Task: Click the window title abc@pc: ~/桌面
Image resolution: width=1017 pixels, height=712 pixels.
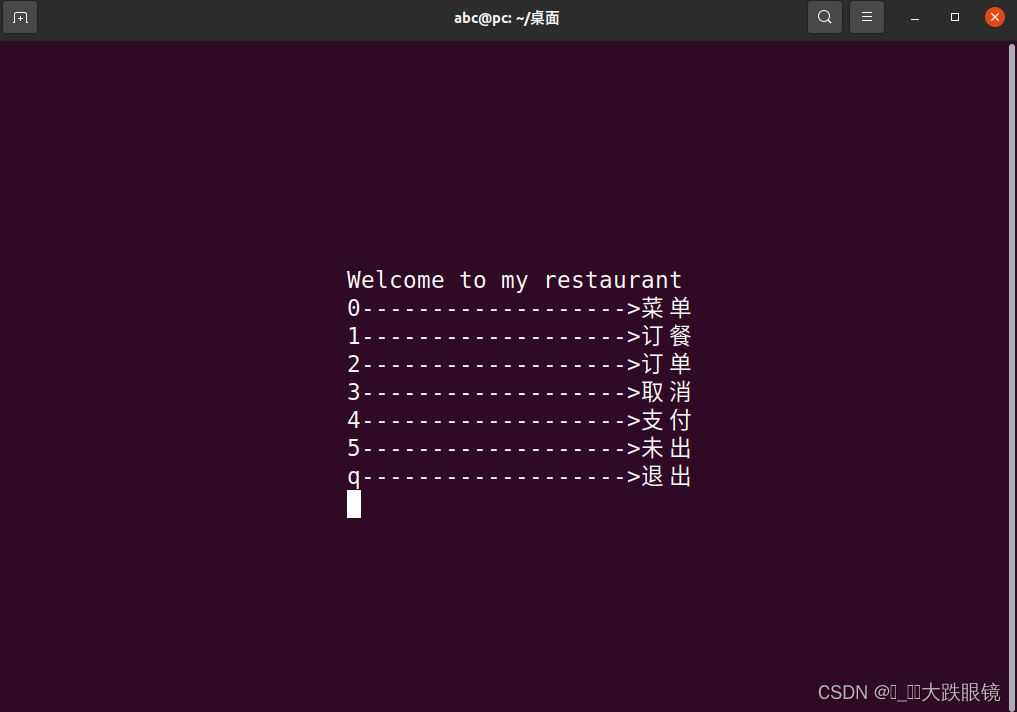Action: (507, 18)
